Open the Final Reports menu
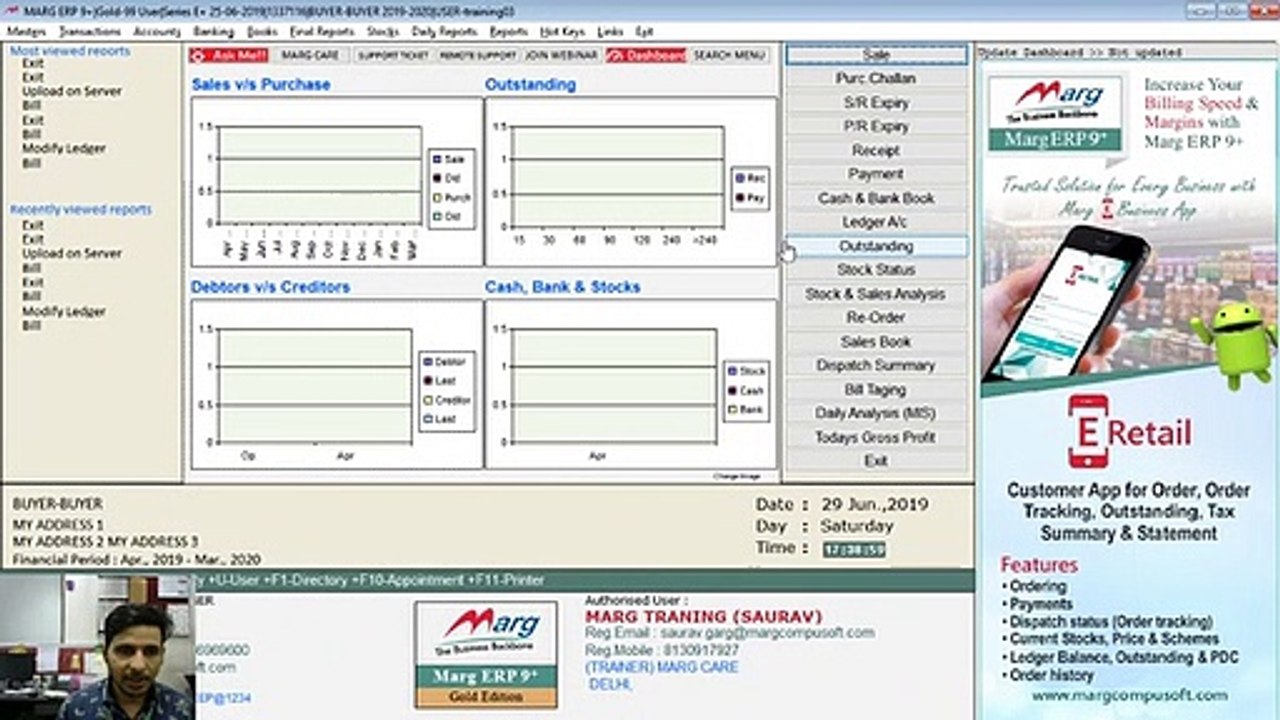 [322, 32]
